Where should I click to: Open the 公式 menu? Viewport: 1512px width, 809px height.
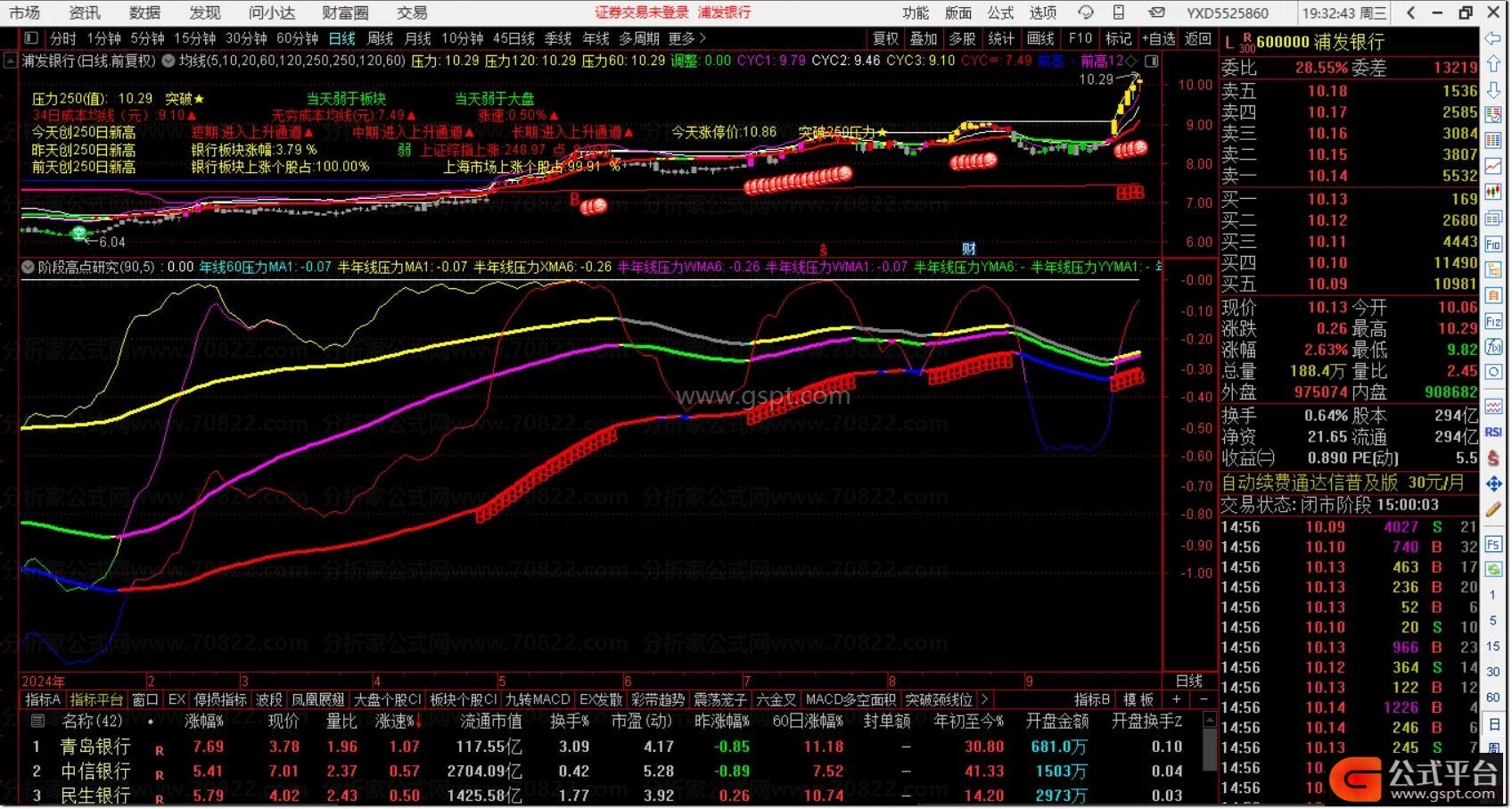click(x=1000, y=12)
